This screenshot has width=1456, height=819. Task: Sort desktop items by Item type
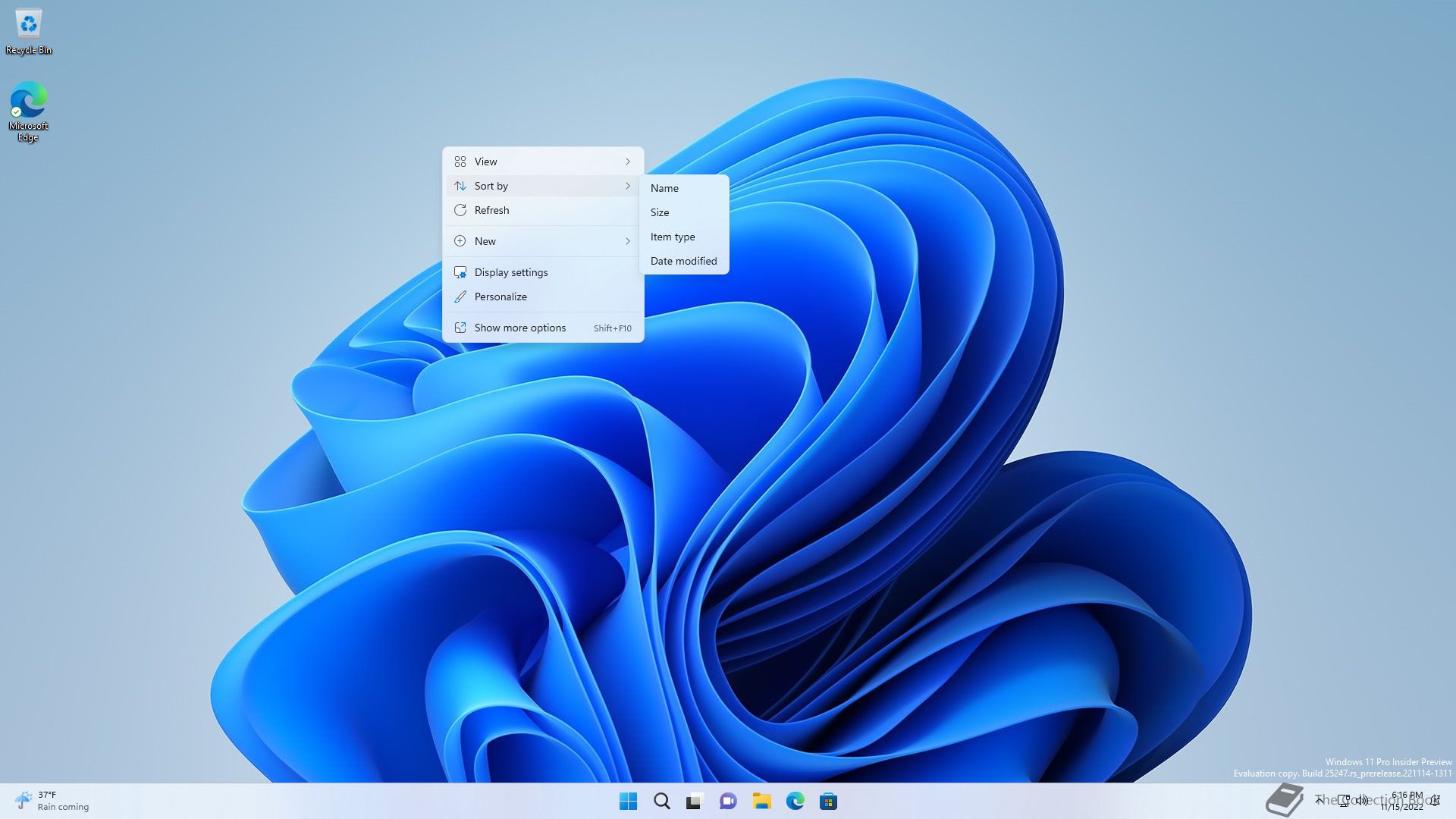[684, 237]
